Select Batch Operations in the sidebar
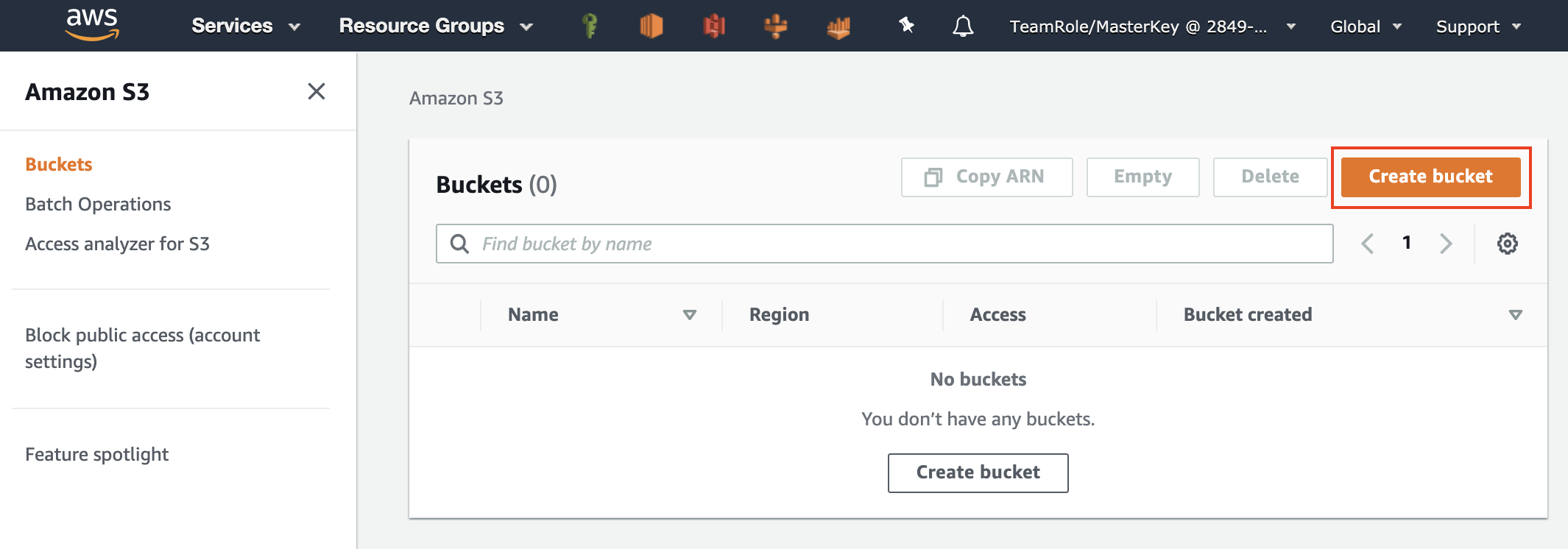Viewport: 1568px width, 549px height. pyautogui.click(x=98, y=204)
